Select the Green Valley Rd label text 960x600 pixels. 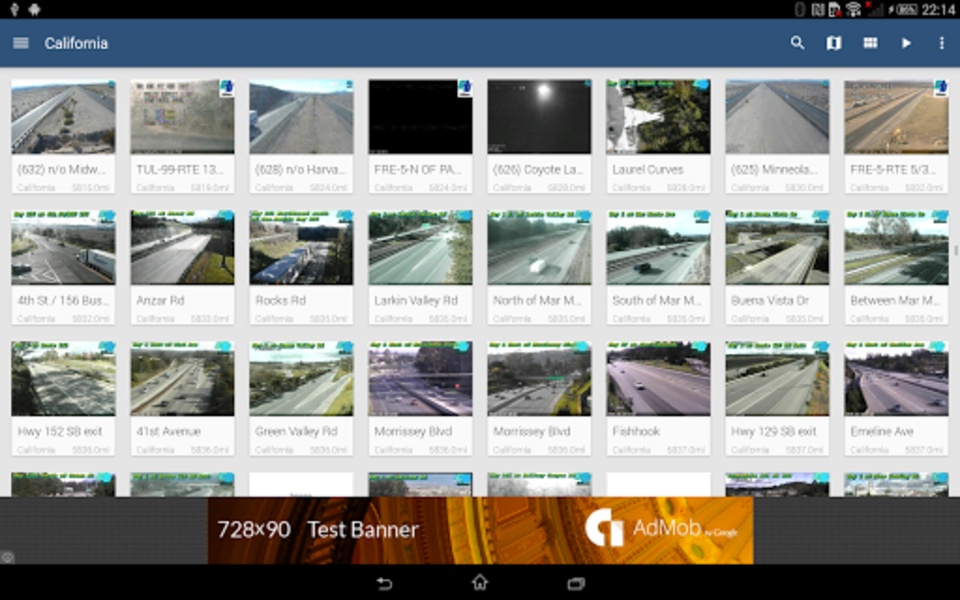click(x=296, y=432)
